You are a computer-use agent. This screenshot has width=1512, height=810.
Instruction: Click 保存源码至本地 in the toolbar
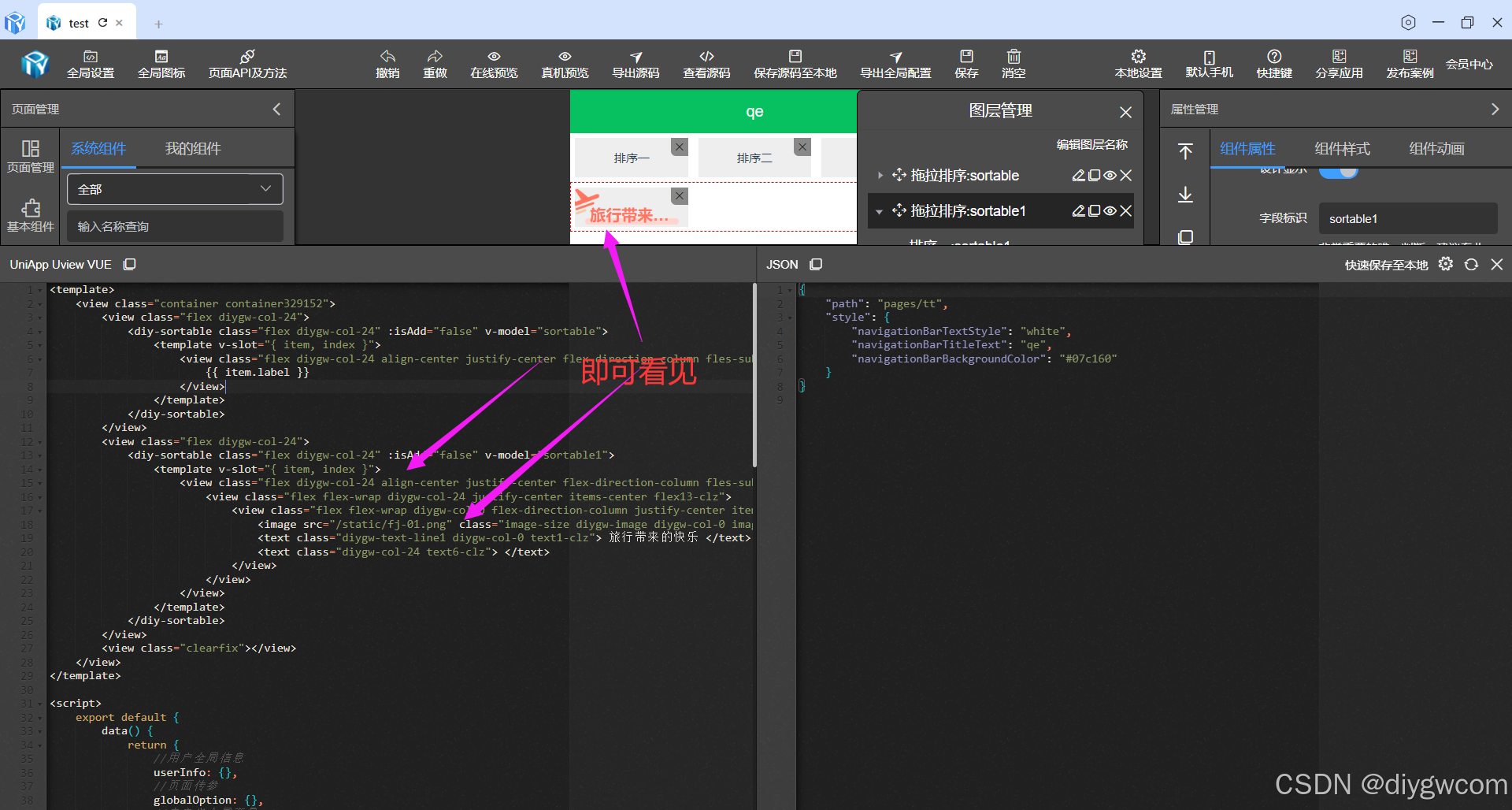click(x=795, y=65)
